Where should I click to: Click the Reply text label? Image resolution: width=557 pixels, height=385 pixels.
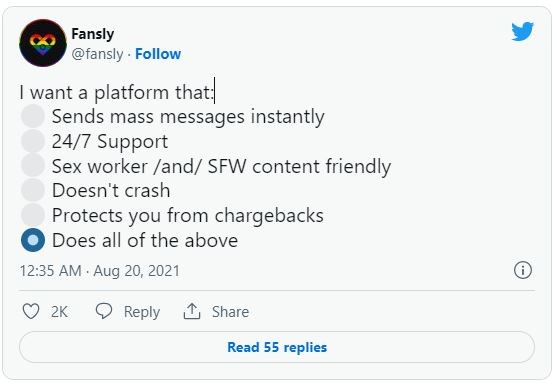(142, 312)
